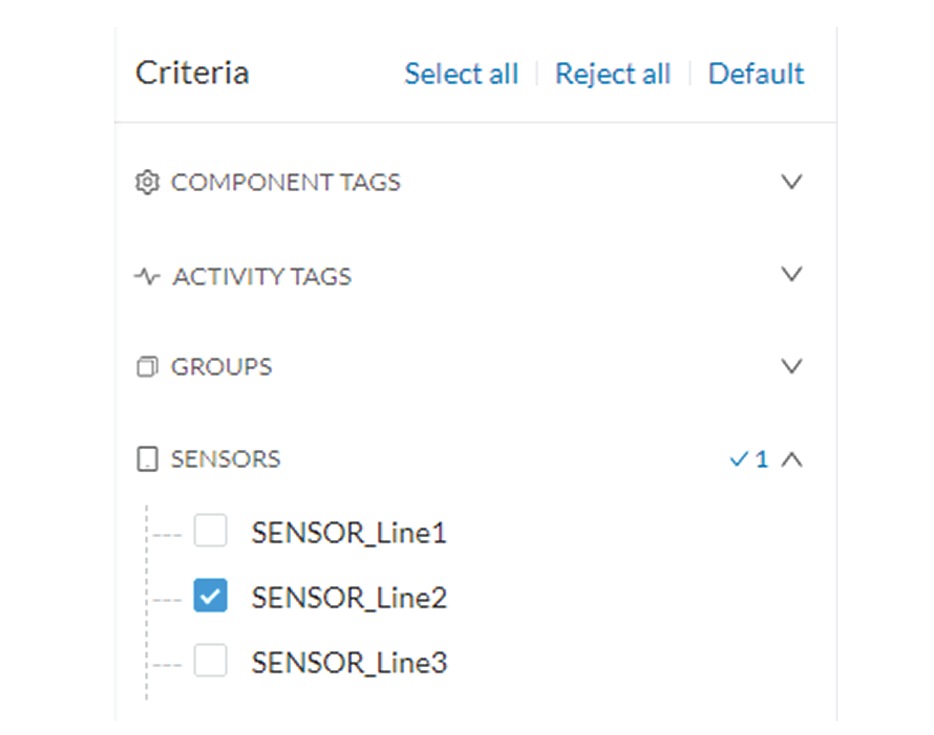
Task: Collapse the SENSORS section
Action: 789,459
